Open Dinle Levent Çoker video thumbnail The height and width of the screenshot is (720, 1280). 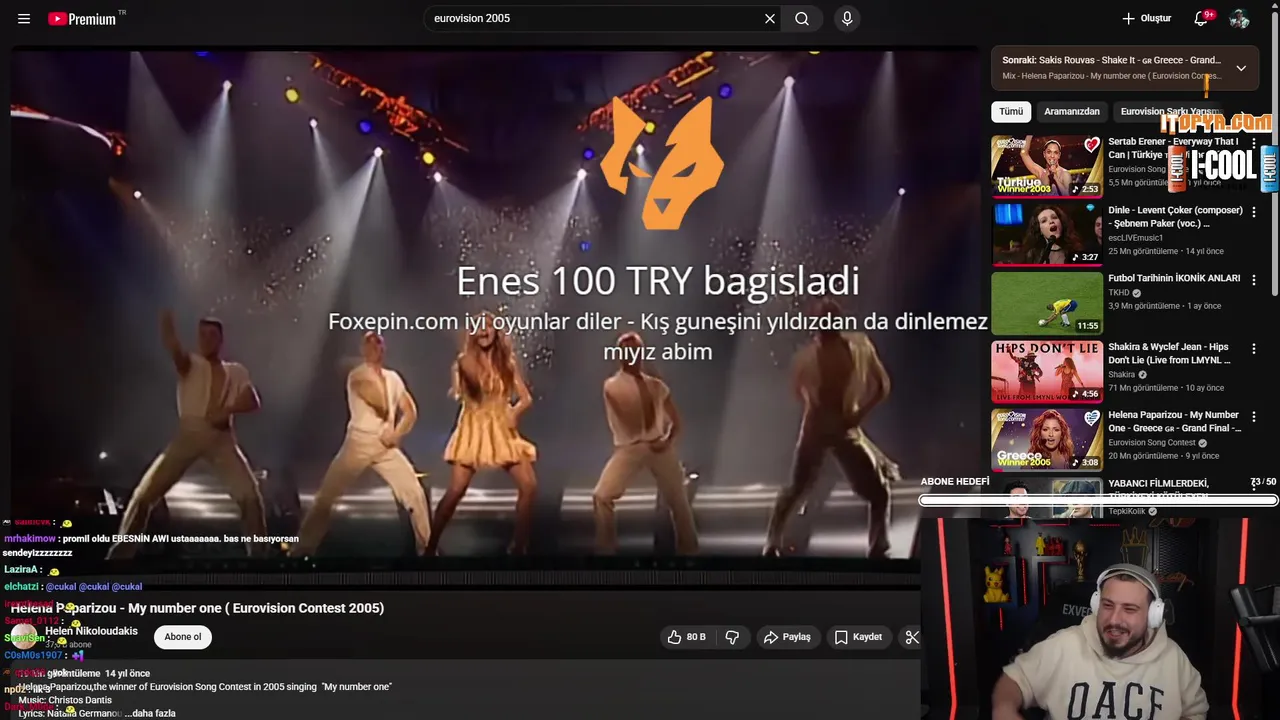click(1047, 234)
